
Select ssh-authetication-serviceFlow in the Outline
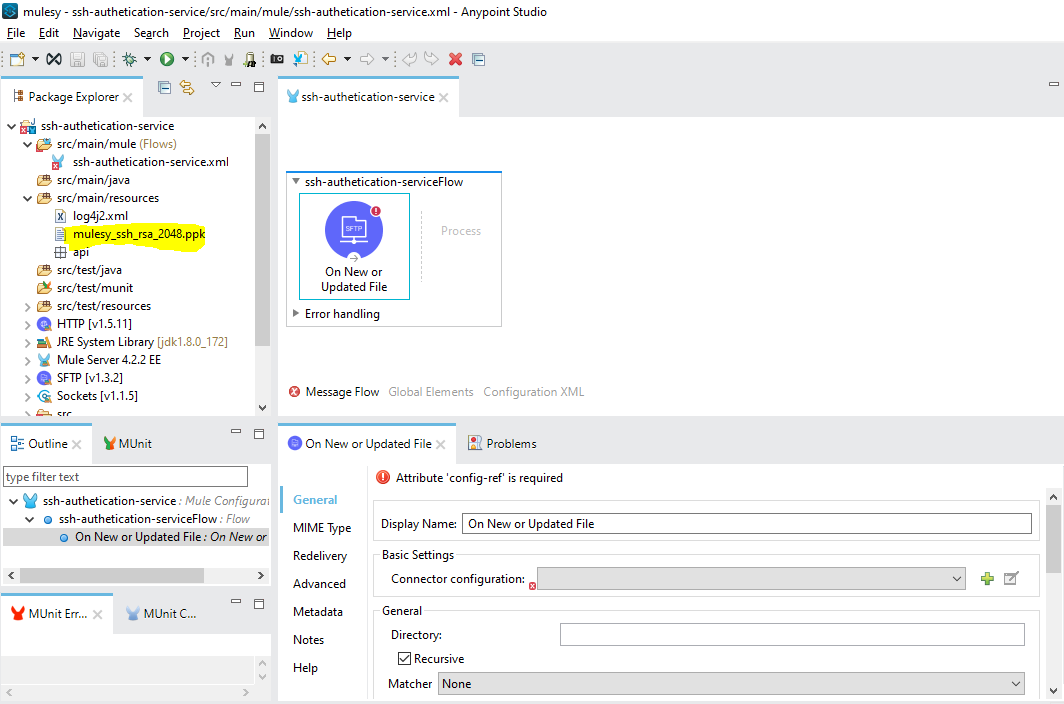(x=138, y=519)
